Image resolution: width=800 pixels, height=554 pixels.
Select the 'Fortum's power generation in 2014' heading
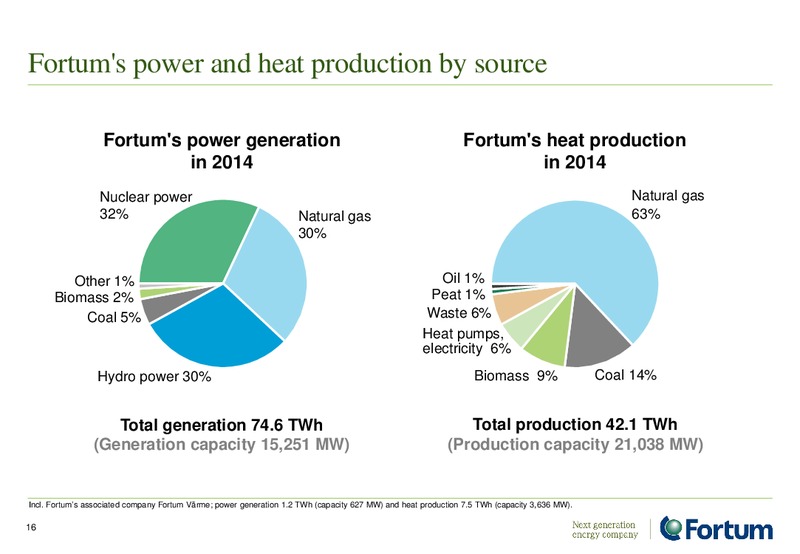222,150
